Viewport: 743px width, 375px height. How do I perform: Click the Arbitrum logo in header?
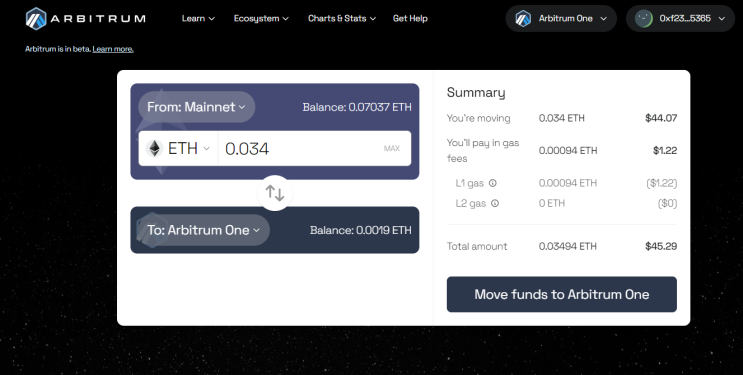coord(86,18)
